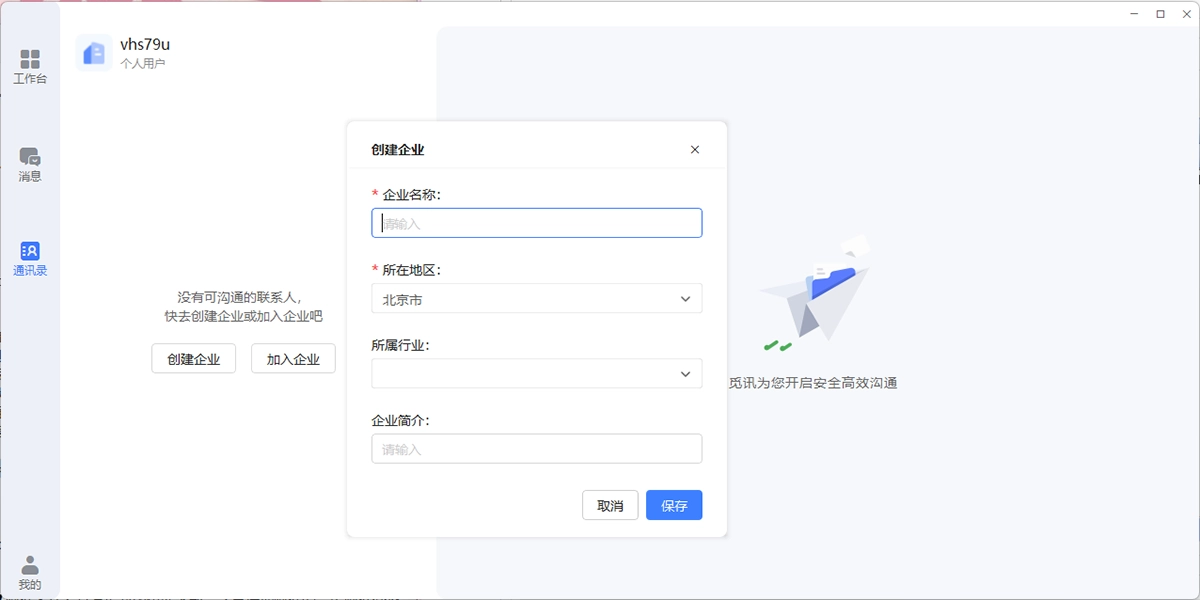Cancel the dialog with 取消
The height and width of the screenshot is (600, 1200).
(x=610, y=505)
